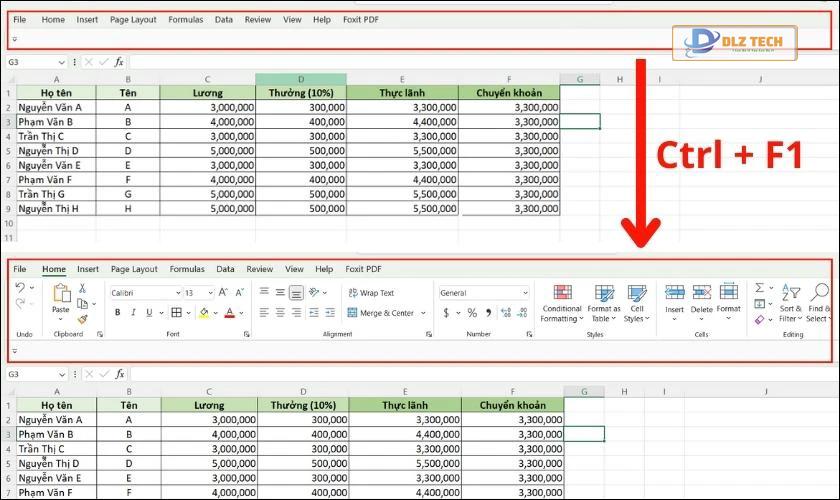Switch to Page Layout tab in expanded-ribbon window
The height and width of the screenshot is (500, 840).
pyautogui.click(x=134, y=269)
